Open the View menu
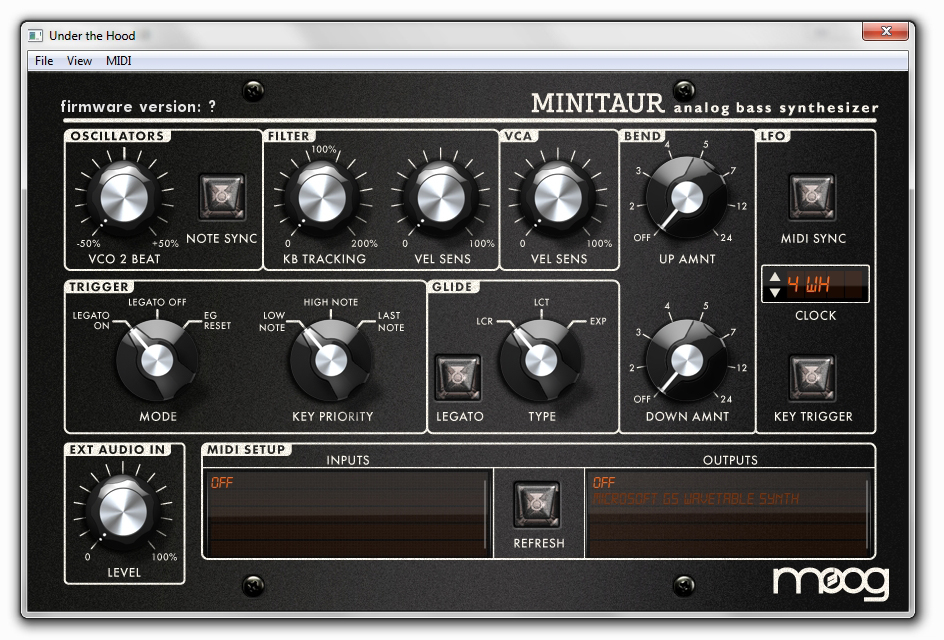Viewport: 944px width, 640px height. pyautogui.click(x=79, y=61)
